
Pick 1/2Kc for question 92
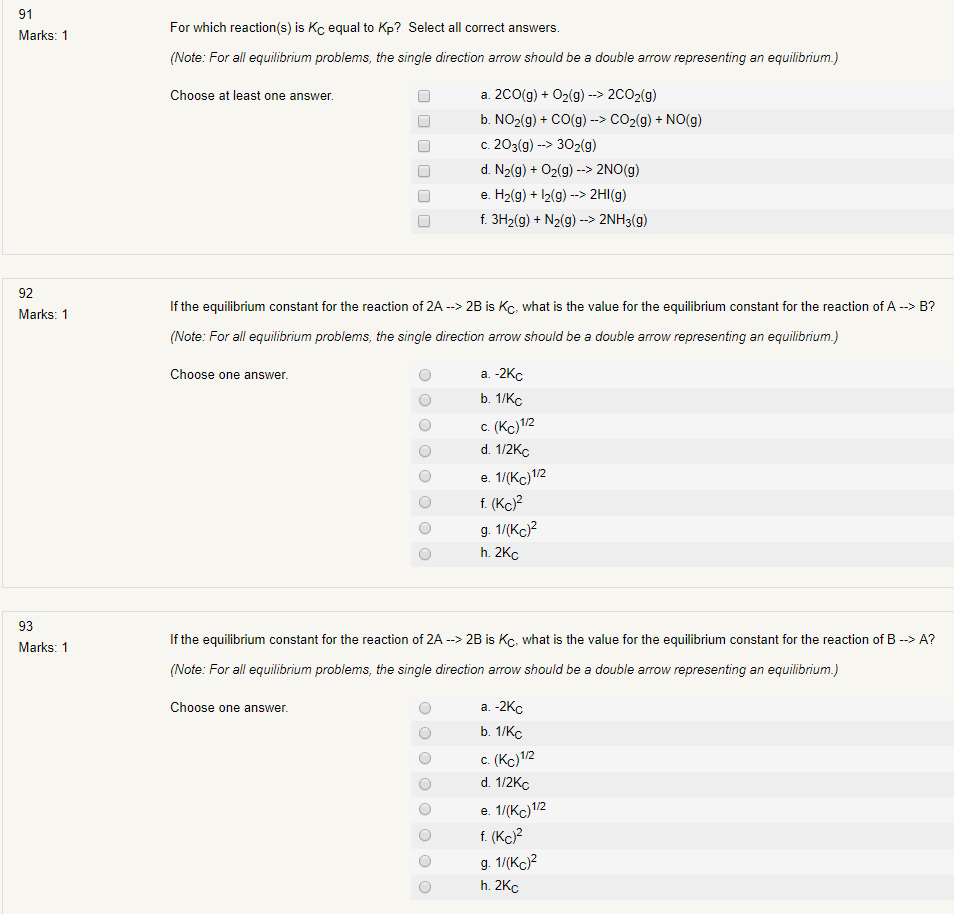click(424, 450)
